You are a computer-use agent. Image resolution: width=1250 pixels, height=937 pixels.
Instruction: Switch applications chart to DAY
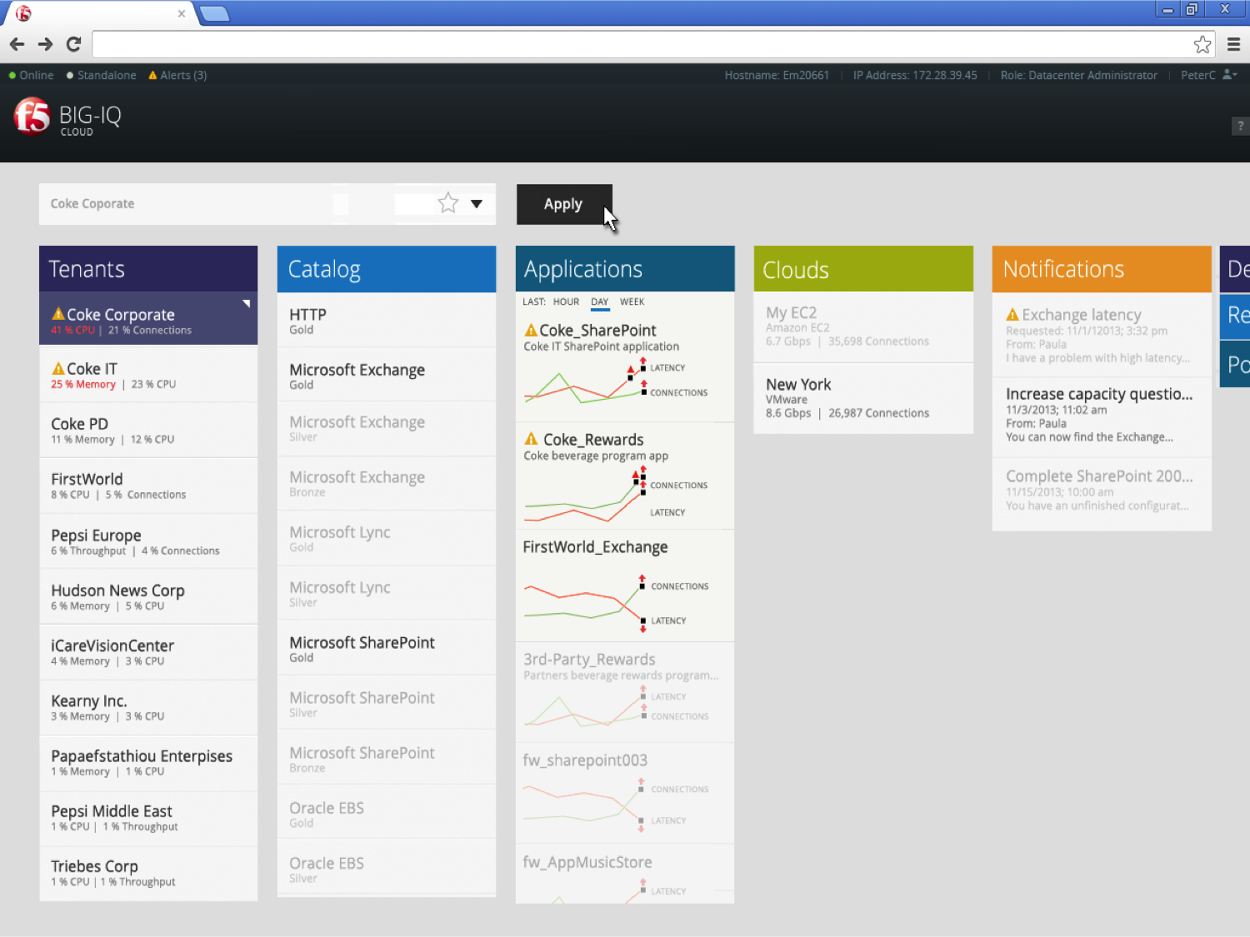pyautogui.click(x=600, y=302)
